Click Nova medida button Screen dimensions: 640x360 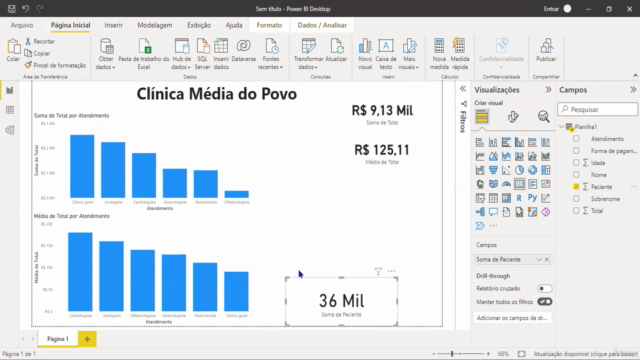[x=439, y=54]
